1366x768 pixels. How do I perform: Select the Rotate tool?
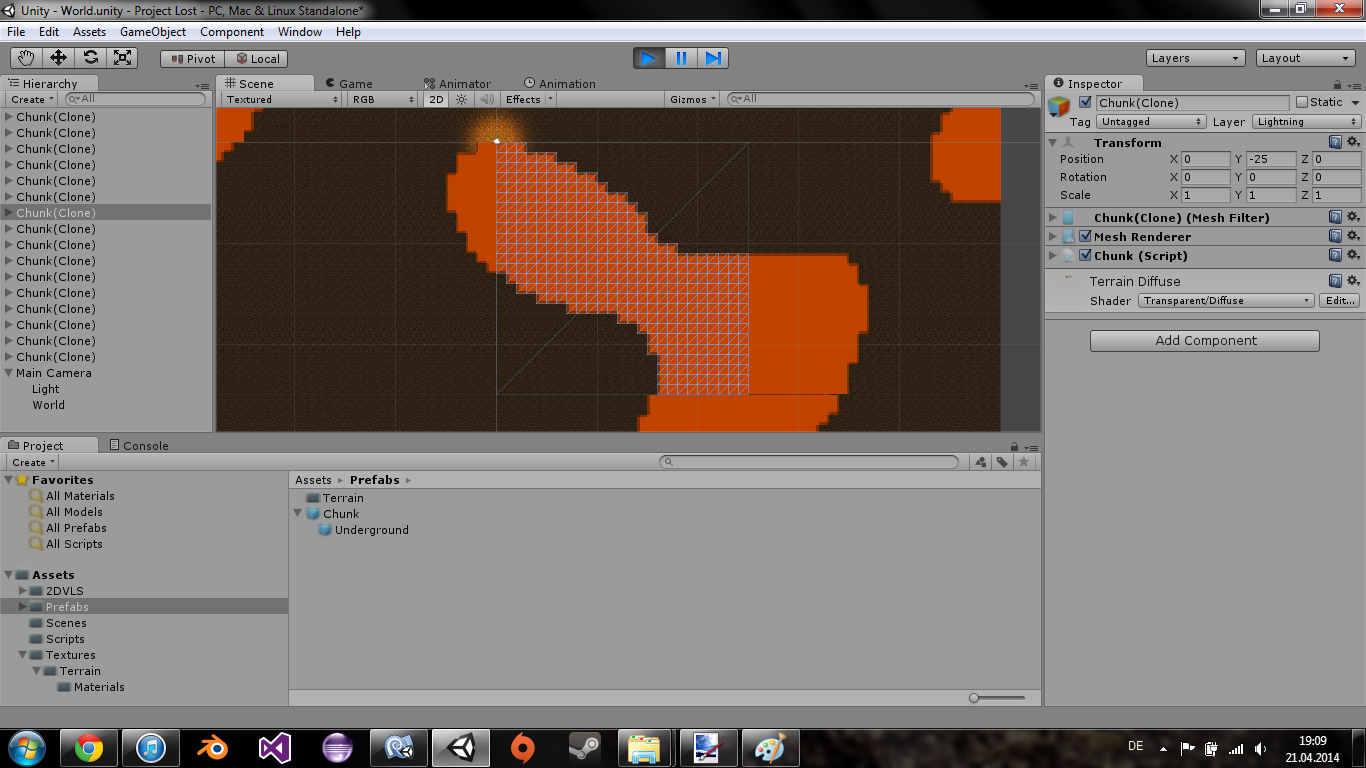90,58
